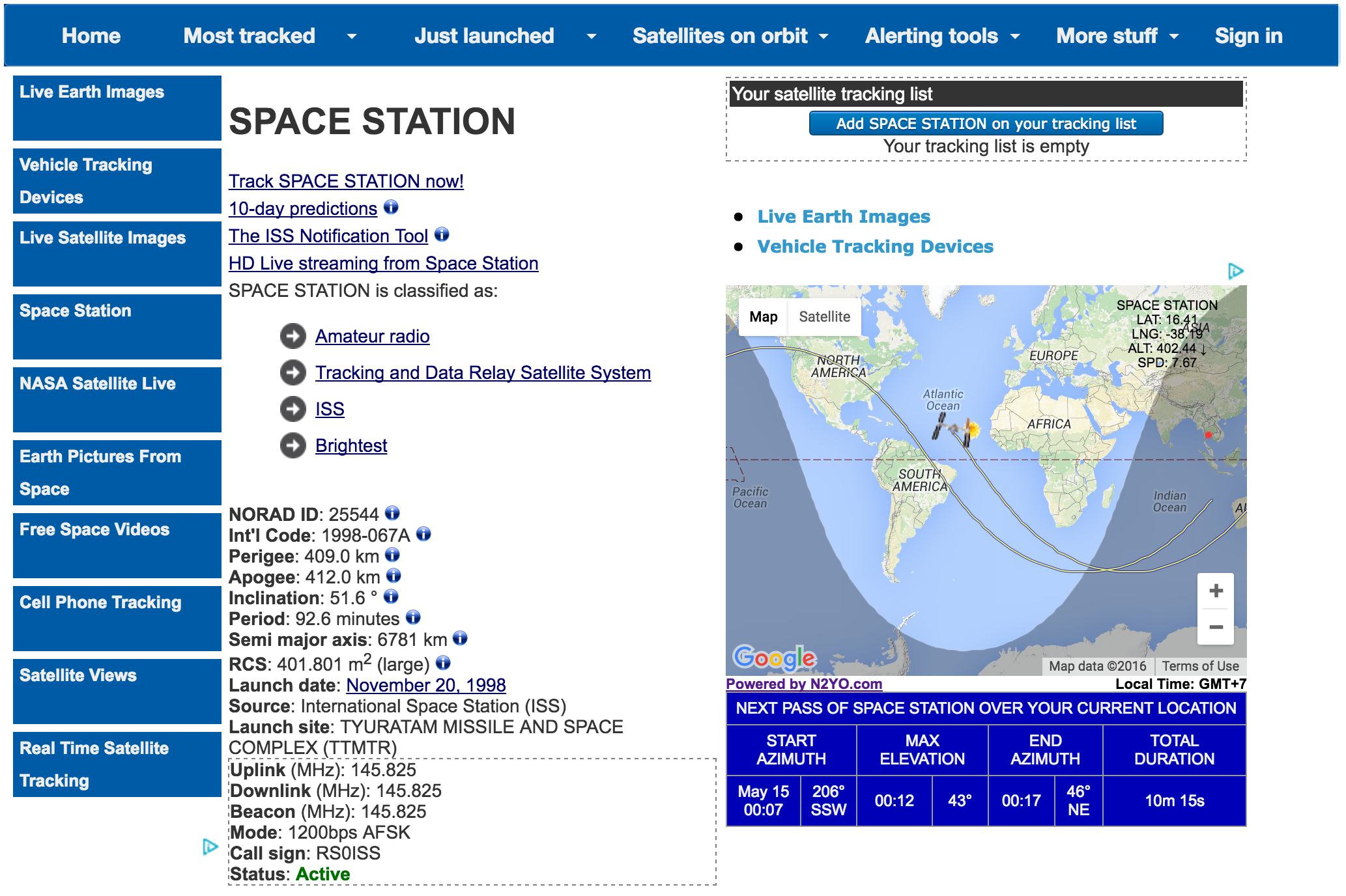Click Space Station sidebar button
The width and height of the screenshot is (1346, 896).
click(x=117, y=327)
